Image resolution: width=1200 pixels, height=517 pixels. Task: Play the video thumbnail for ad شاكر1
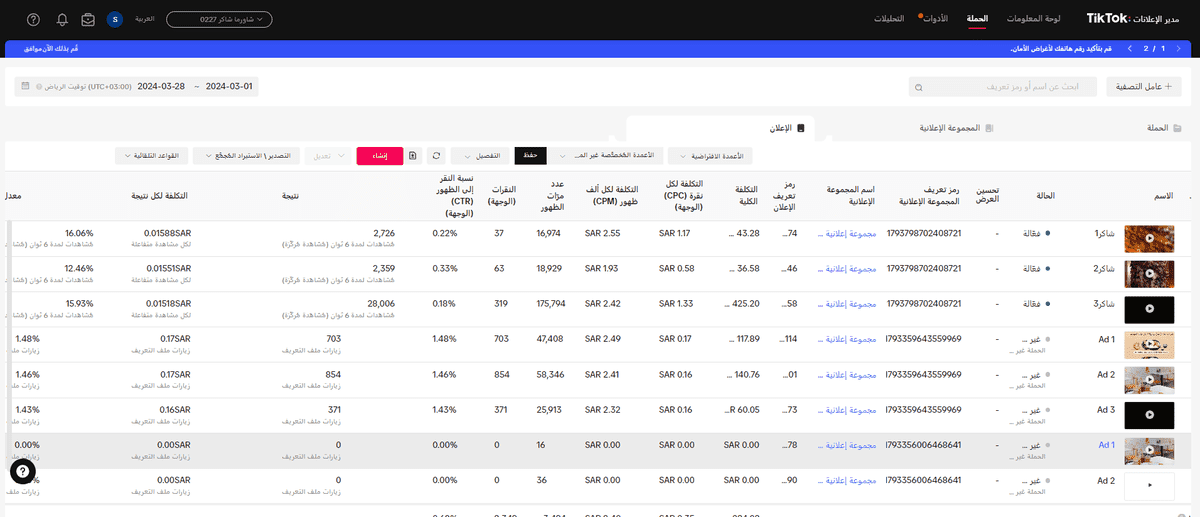[x=1148, y=239]
